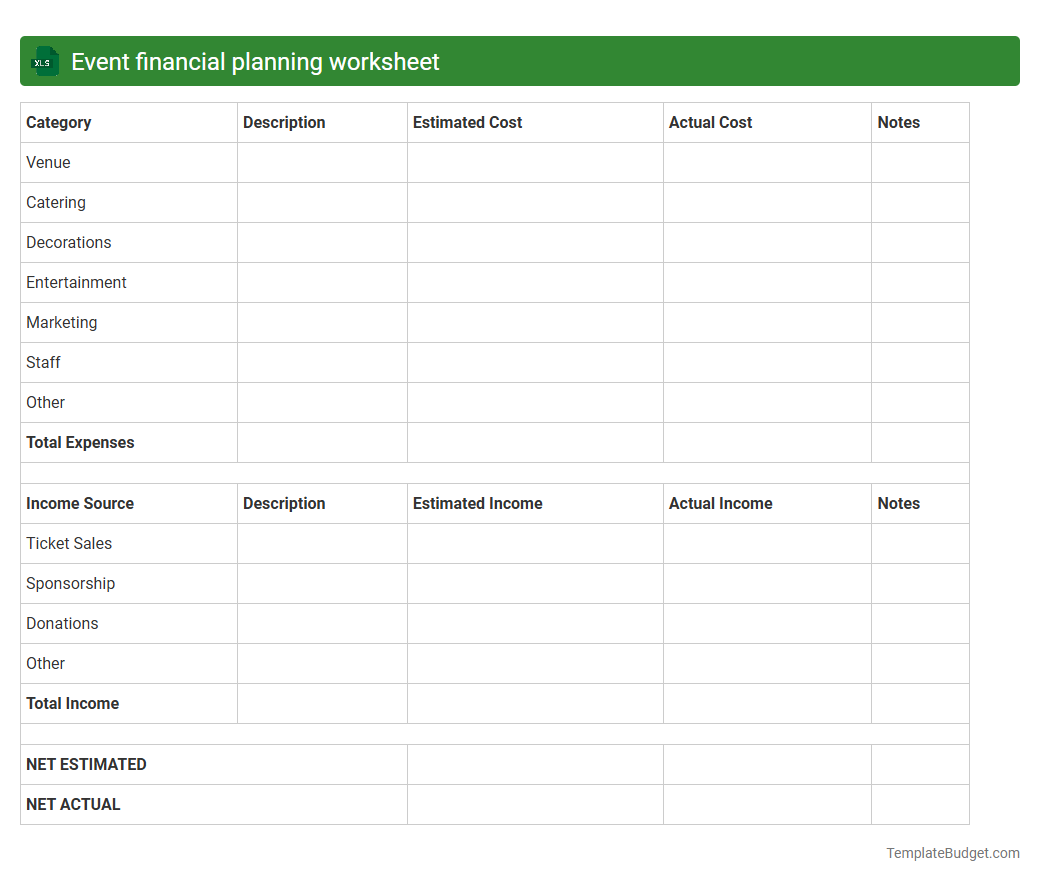Select the Staff row label

coord(43,362)
